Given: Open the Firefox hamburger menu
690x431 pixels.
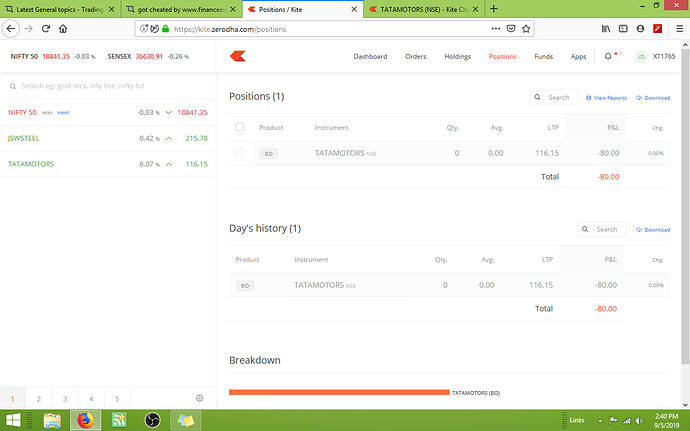Looking at the screenshot, I should point(679,29).
